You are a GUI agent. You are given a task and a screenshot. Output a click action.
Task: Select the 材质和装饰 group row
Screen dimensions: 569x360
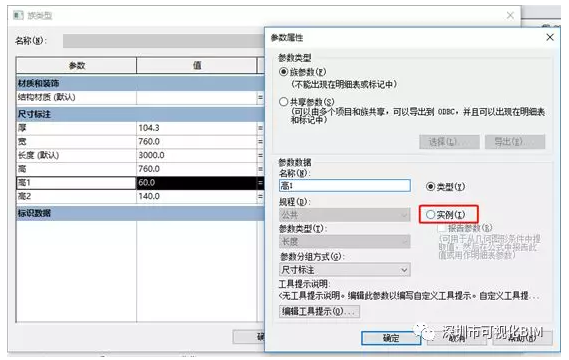[x=140, y=83]
